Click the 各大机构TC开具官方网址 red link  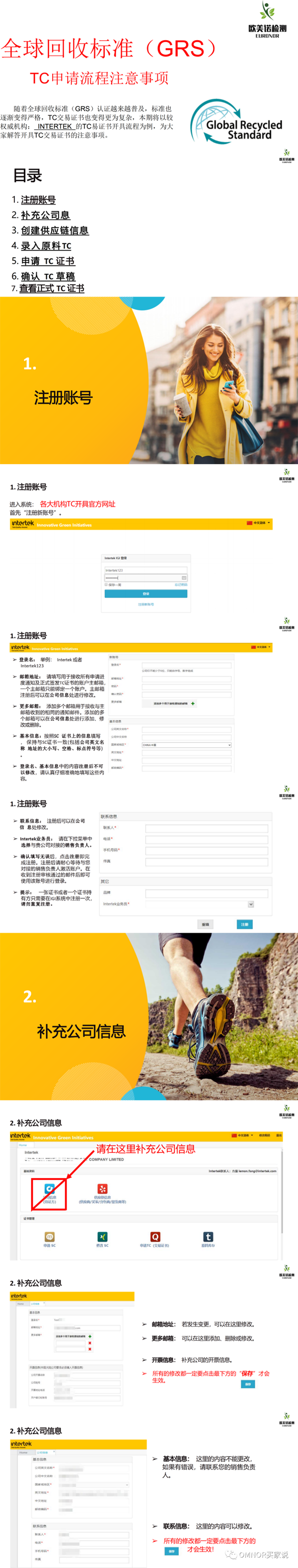click(x=77, y=504)
